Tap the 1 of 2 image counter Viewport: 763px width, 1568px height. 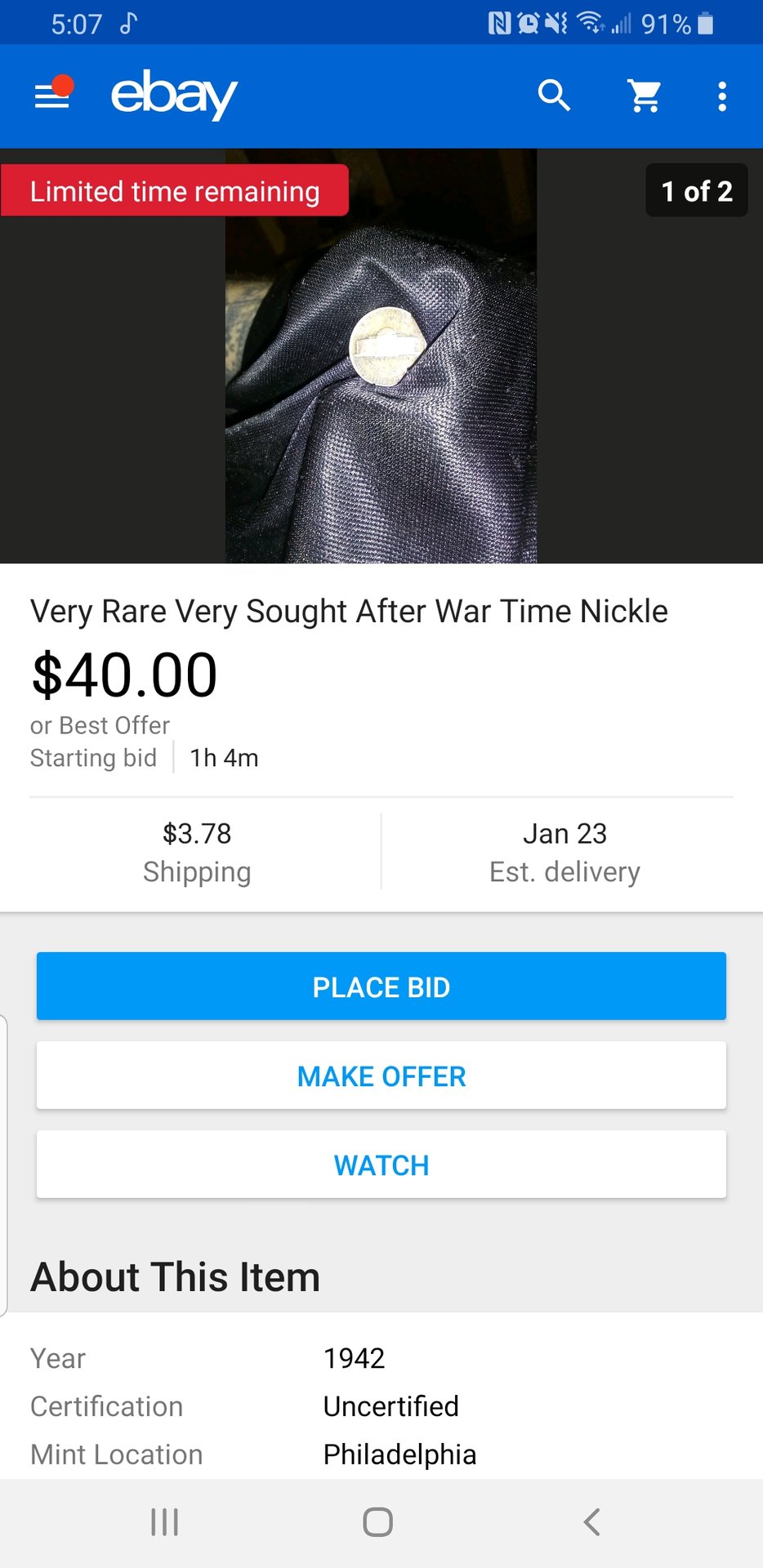pyautogui.click(x=696, y=191)
